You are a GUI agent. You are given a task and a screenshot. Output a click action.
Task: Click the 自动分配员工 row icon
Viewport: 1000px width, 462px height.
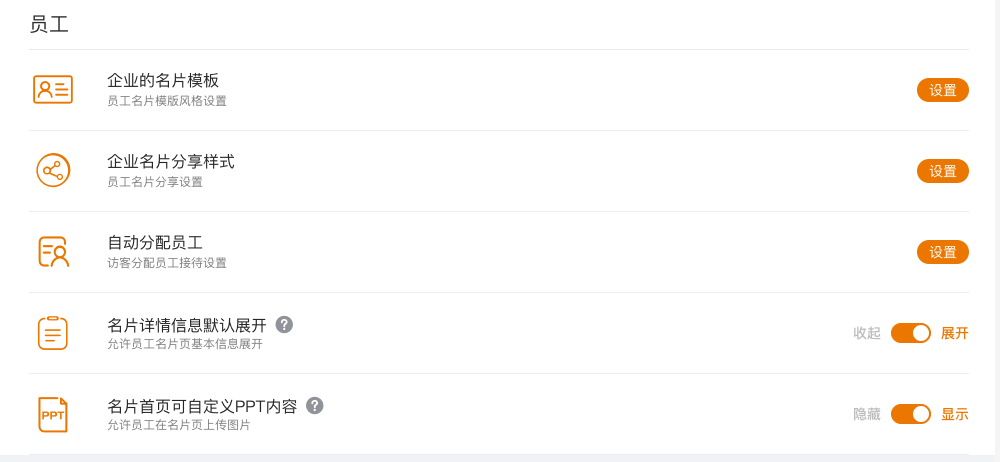[53, 251]
